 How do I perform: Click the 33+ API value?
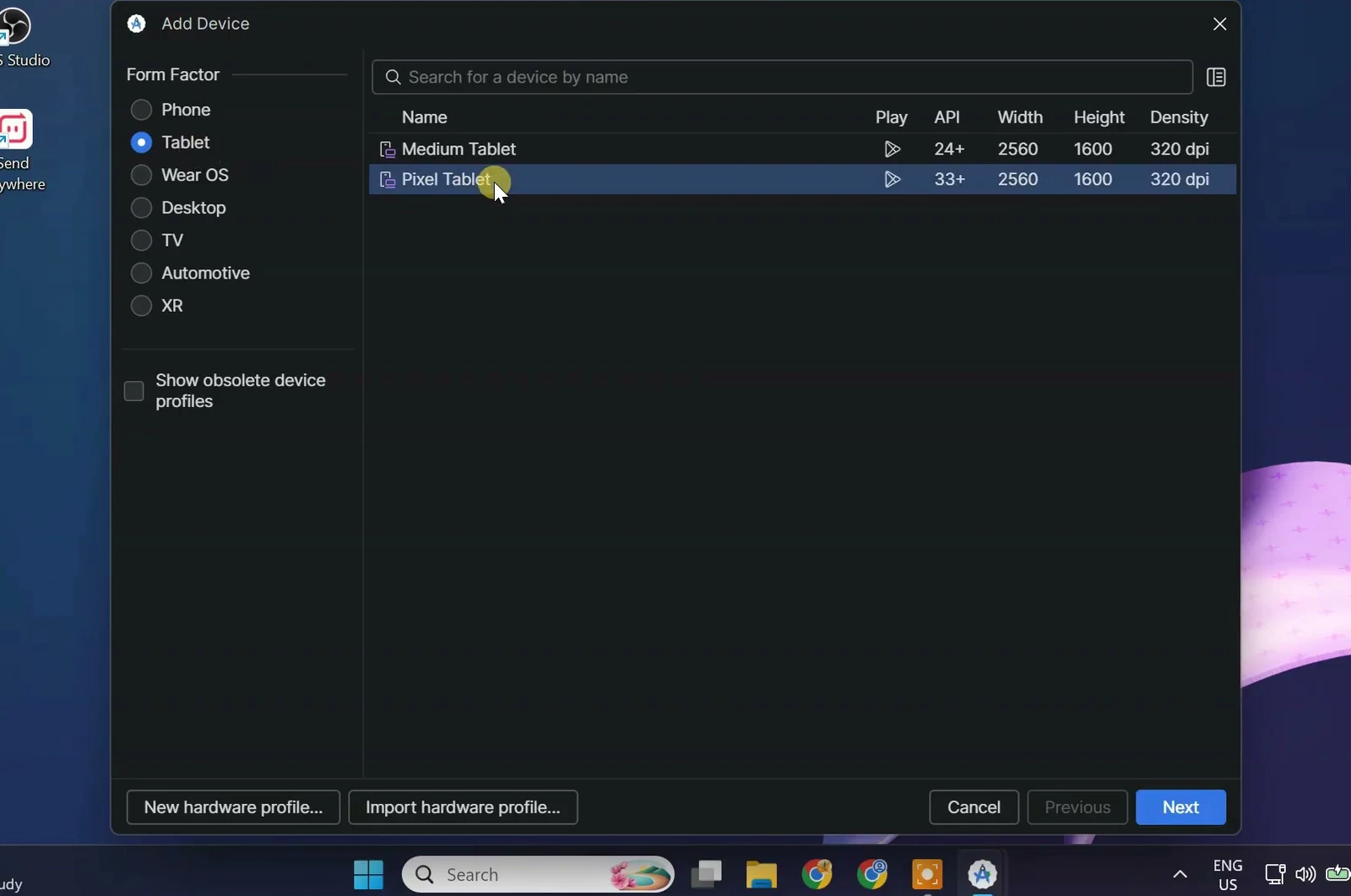949,179
